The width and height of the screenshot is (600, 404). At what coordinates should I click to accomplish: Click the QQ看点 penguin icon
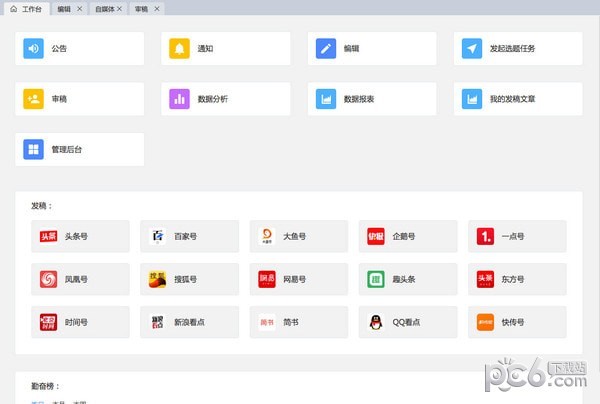(x=376, y=322)
